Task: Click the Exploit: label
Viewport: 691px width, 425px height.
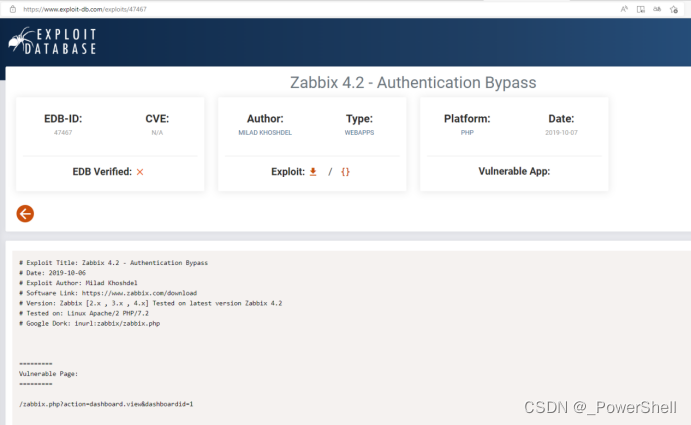Action: [x=288, y=171]
